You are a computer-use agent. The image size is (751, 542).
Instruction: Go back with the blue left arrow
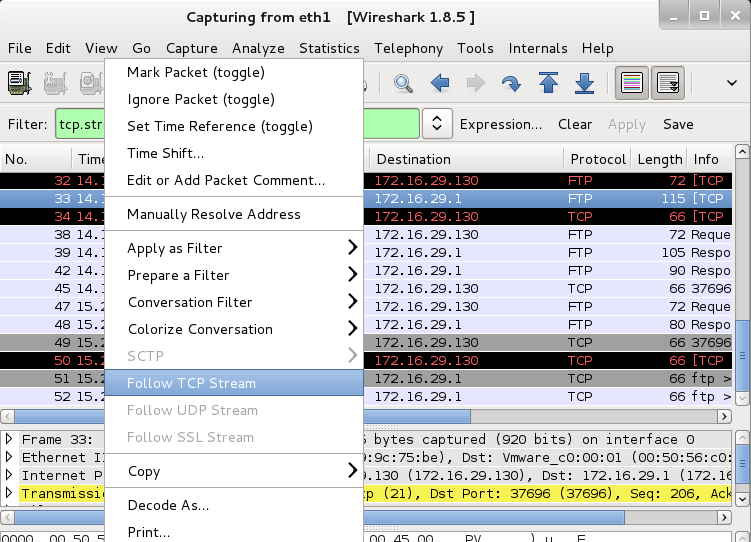coord(440,83)
